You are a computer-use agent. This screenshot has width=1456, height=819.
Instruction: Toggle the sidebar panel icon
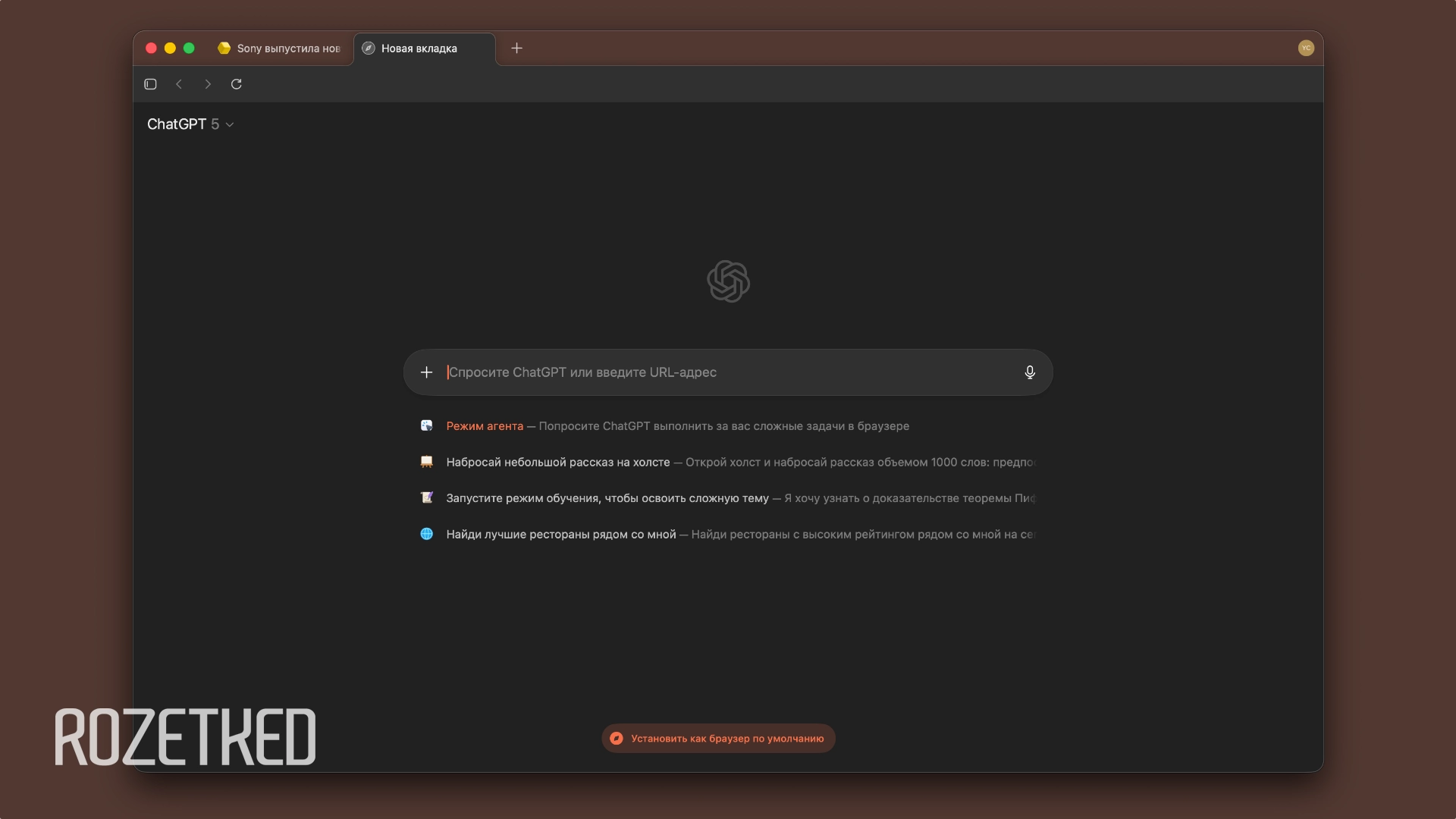coord(150,84)
